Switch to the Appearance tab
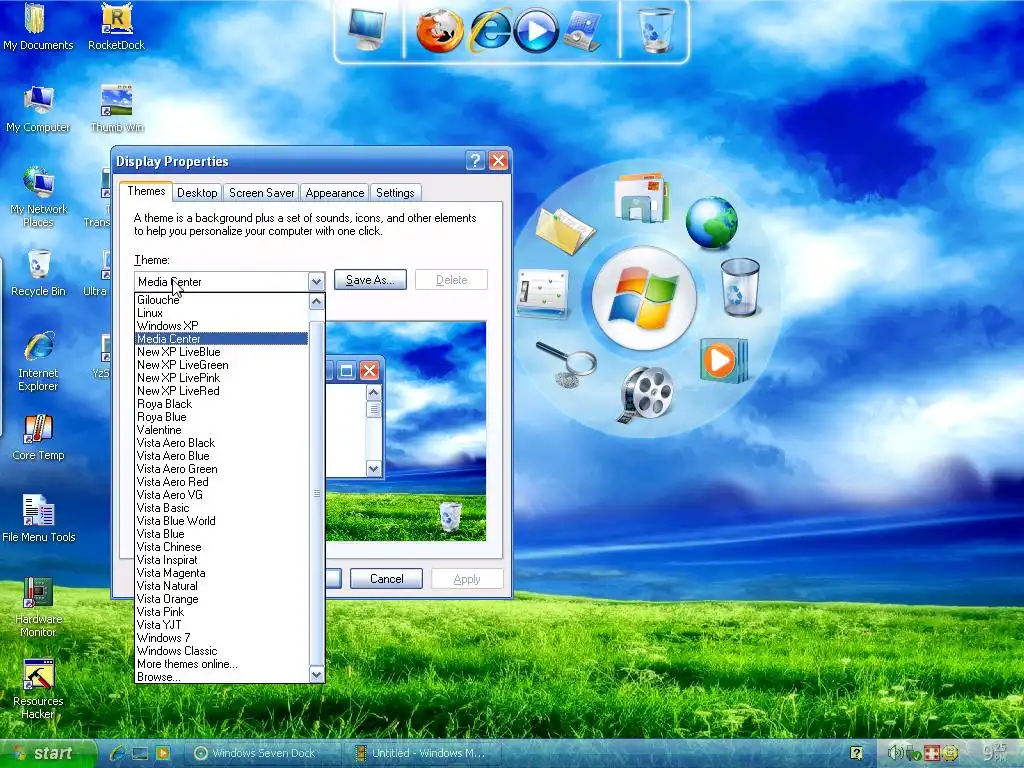 point(334,193)
